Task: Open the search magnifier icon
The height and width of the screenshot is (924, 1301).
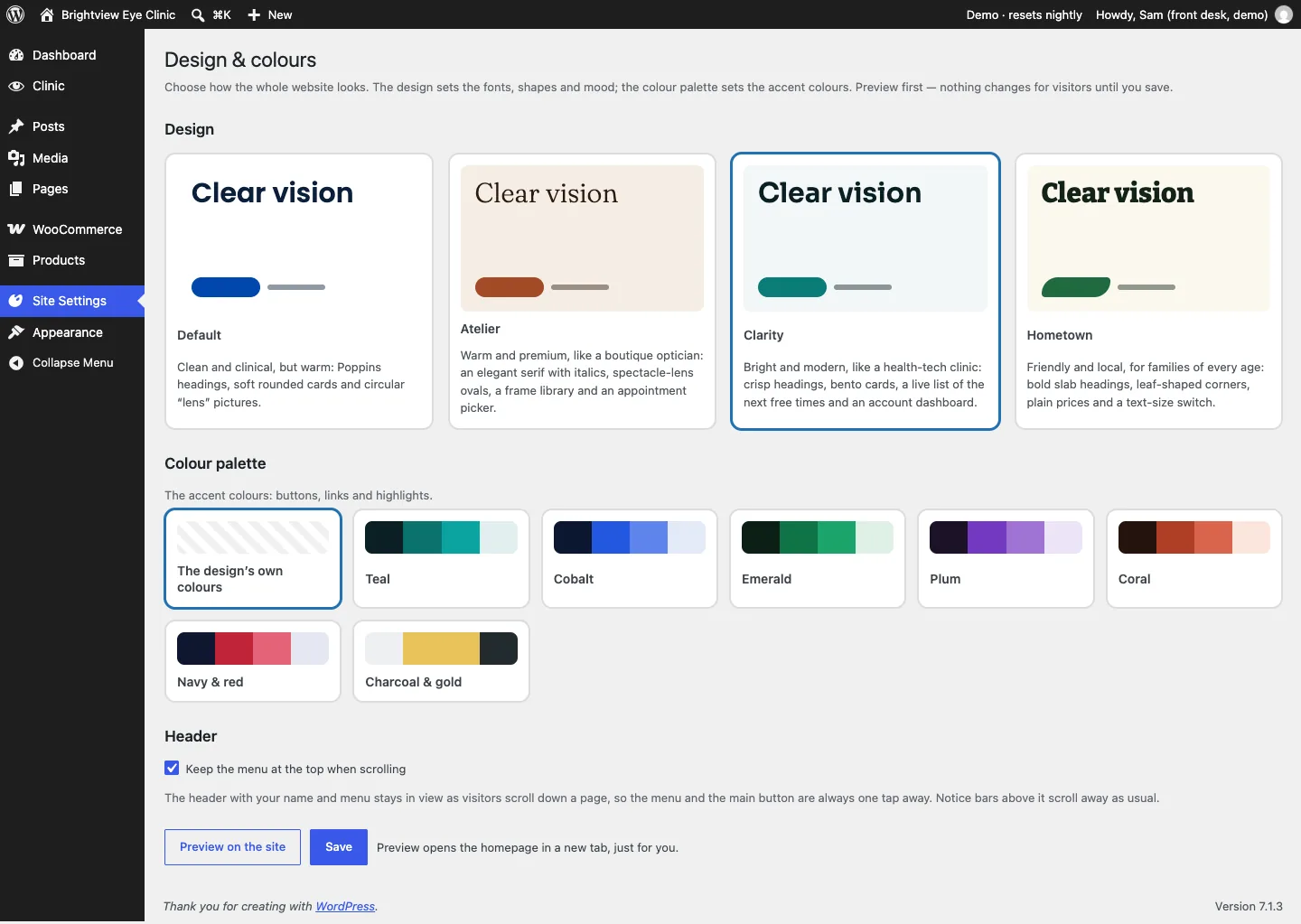Action: (198, 14)
